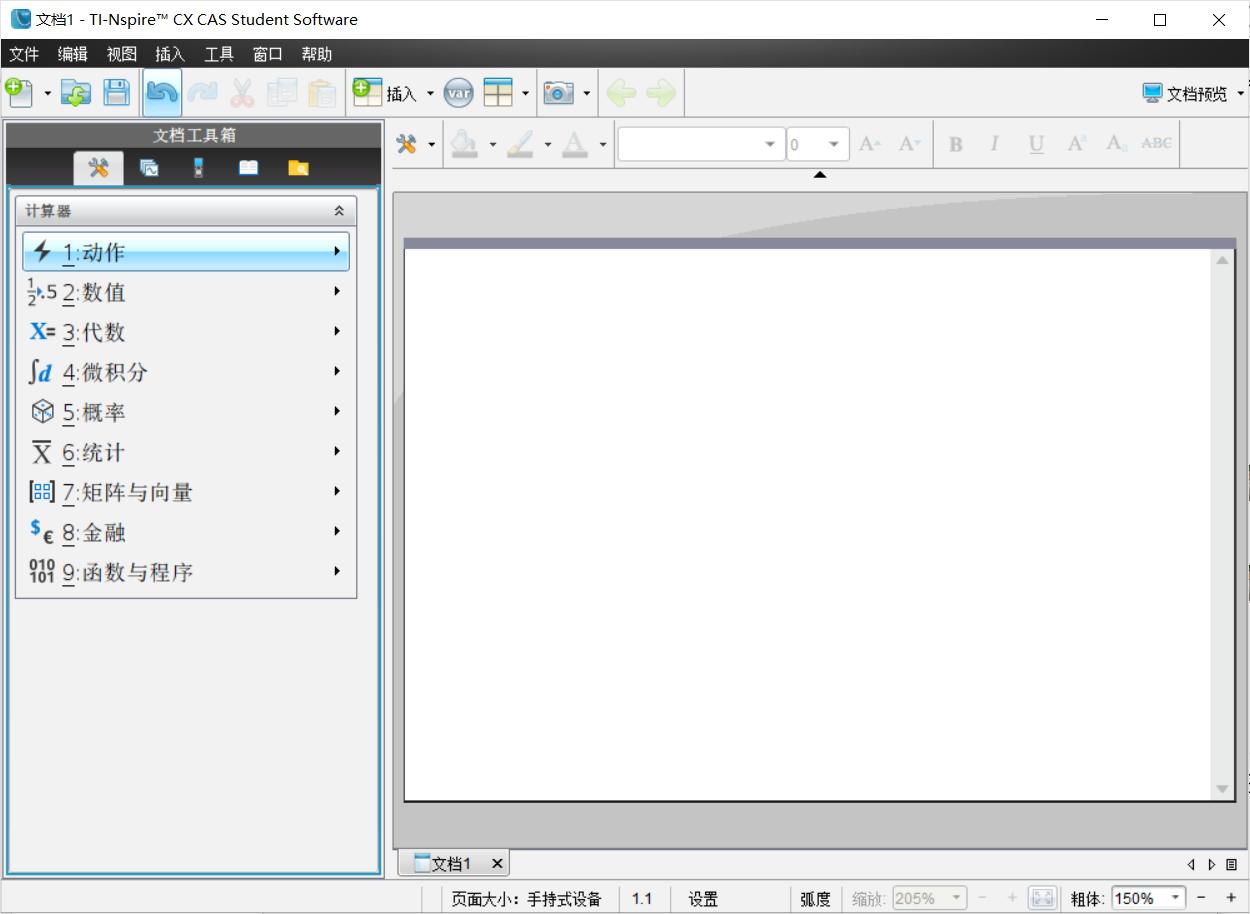Click the camera screen capture icon
The image size is (1250, 914).
558,93
